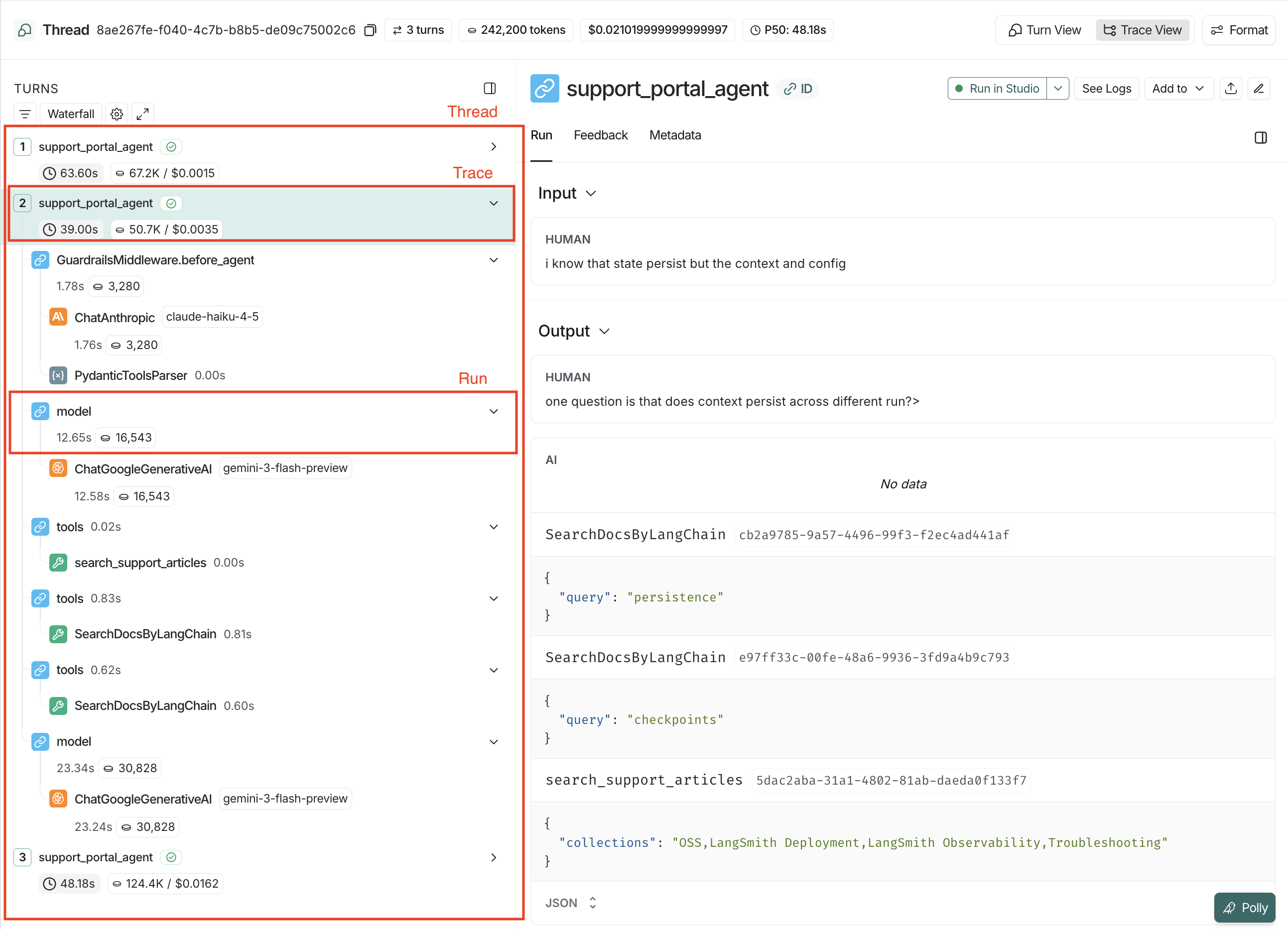The width and height of the screenshot is (1288, 929).
Task: Click the share/upload icon near Add to
Action: coord(1231,89)
